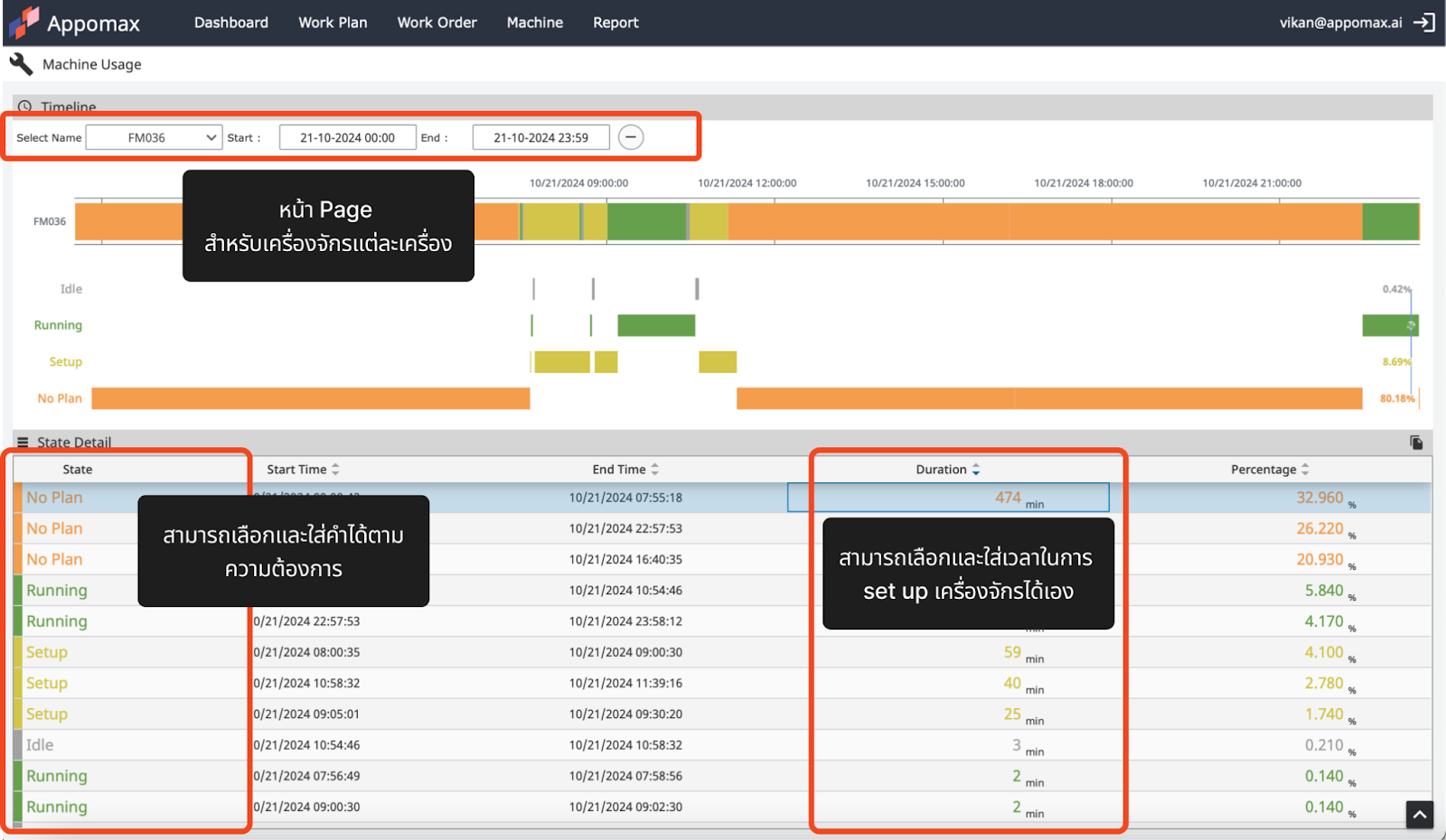Click the Setup bar near 12:00

tap(718, 362)
